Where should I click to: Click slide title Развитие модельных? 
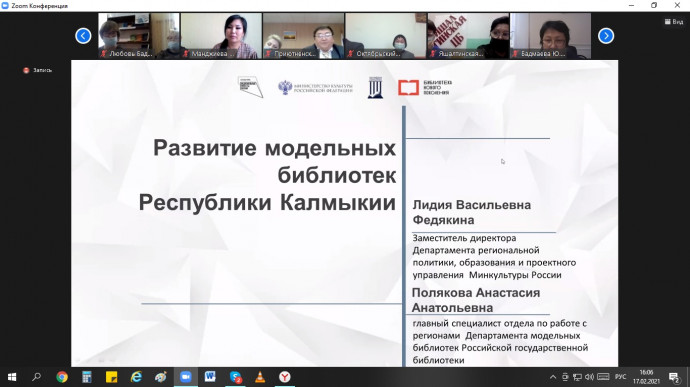coord(274,148)
